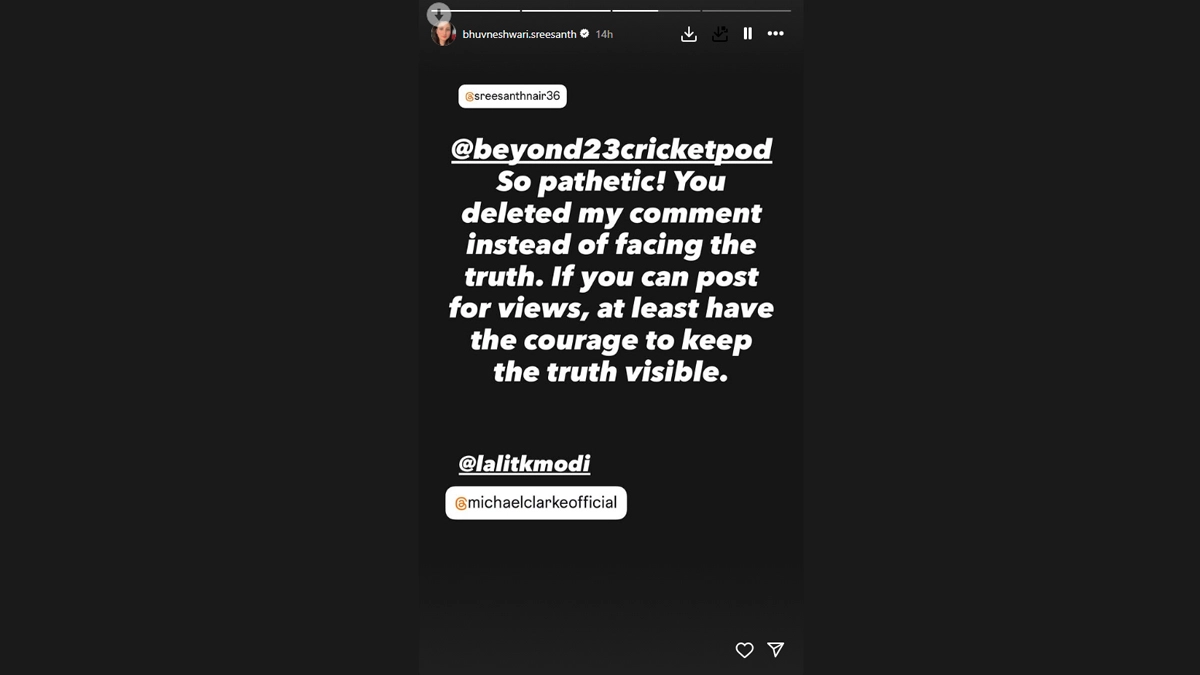1200x675 pixels.
Task: Click the verified badge next to username
Action: tap(585, 34)
